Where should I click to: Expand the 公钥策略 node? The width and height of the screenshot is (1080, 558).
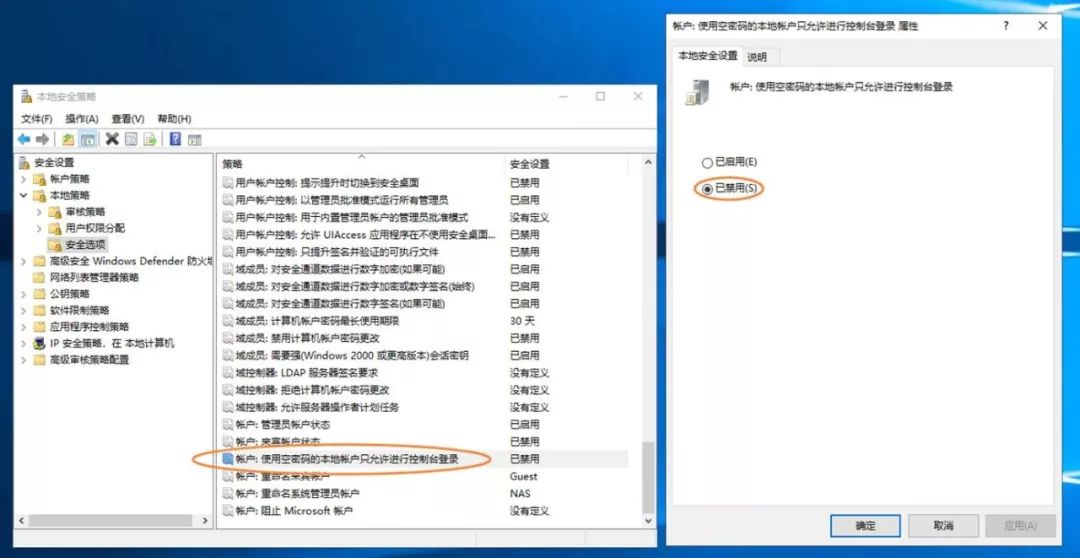point(23,294)
